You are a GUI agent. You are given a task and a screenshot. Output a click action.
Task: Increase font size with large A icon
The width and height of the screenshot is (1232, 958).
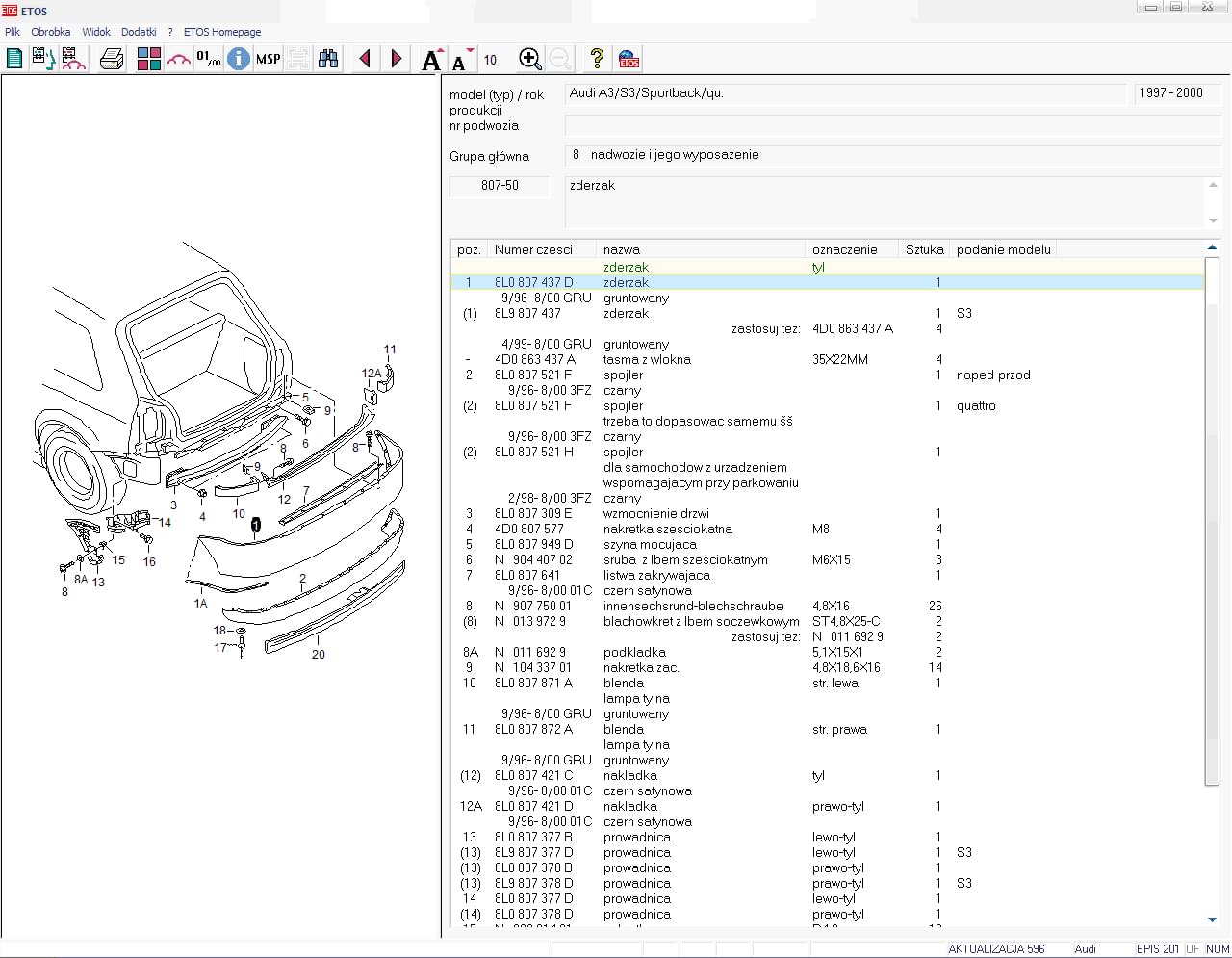click(432, 60)
